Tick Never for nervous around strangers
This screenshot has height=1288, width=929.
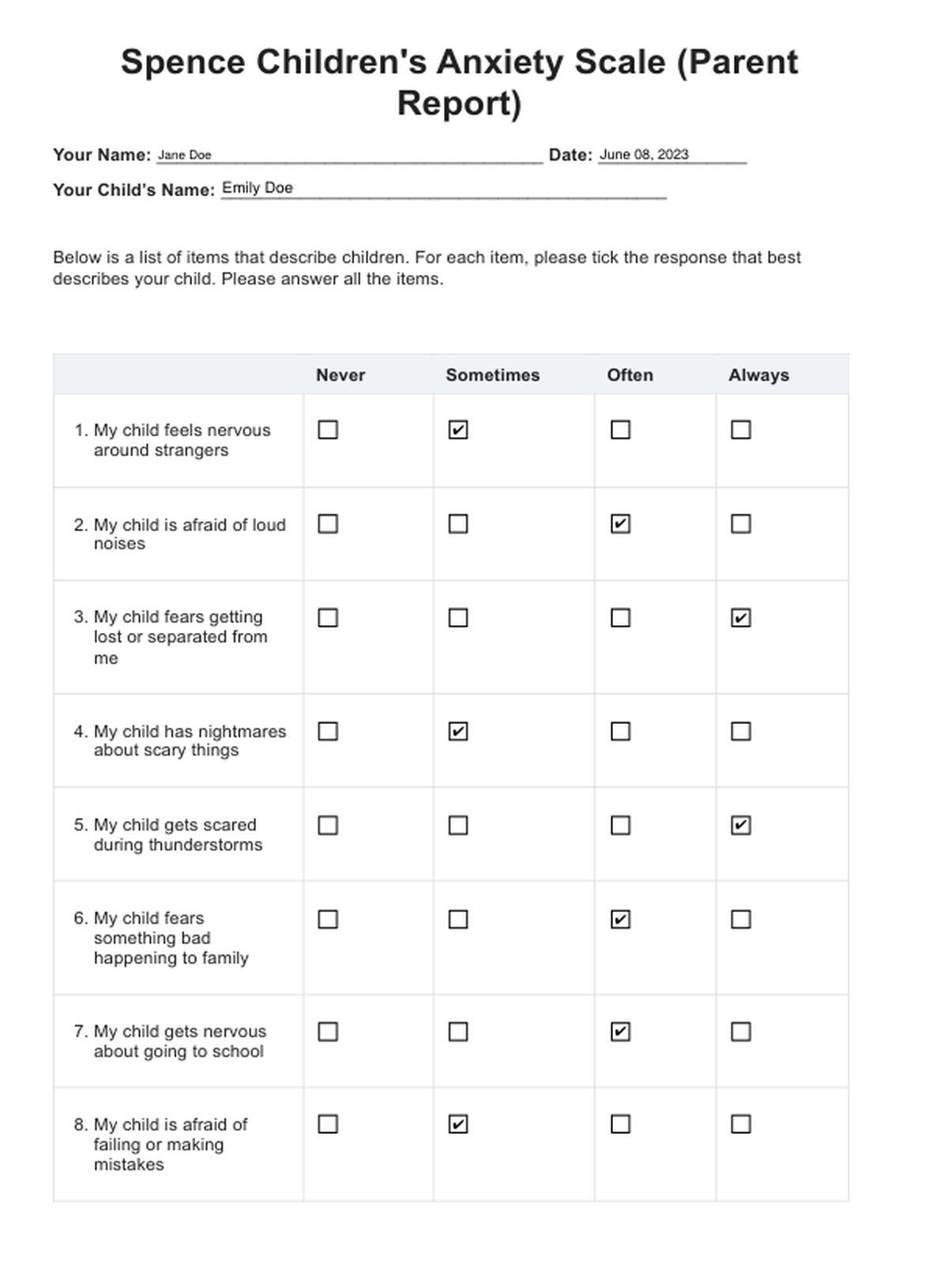(328, 430)
